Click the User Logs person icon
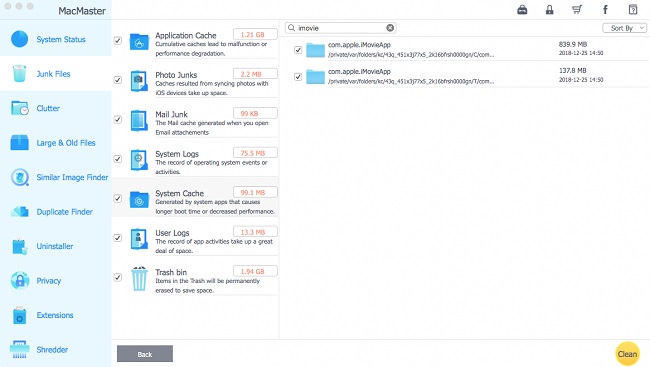Viewport: 650px width, 367px height. coord(139,239)
